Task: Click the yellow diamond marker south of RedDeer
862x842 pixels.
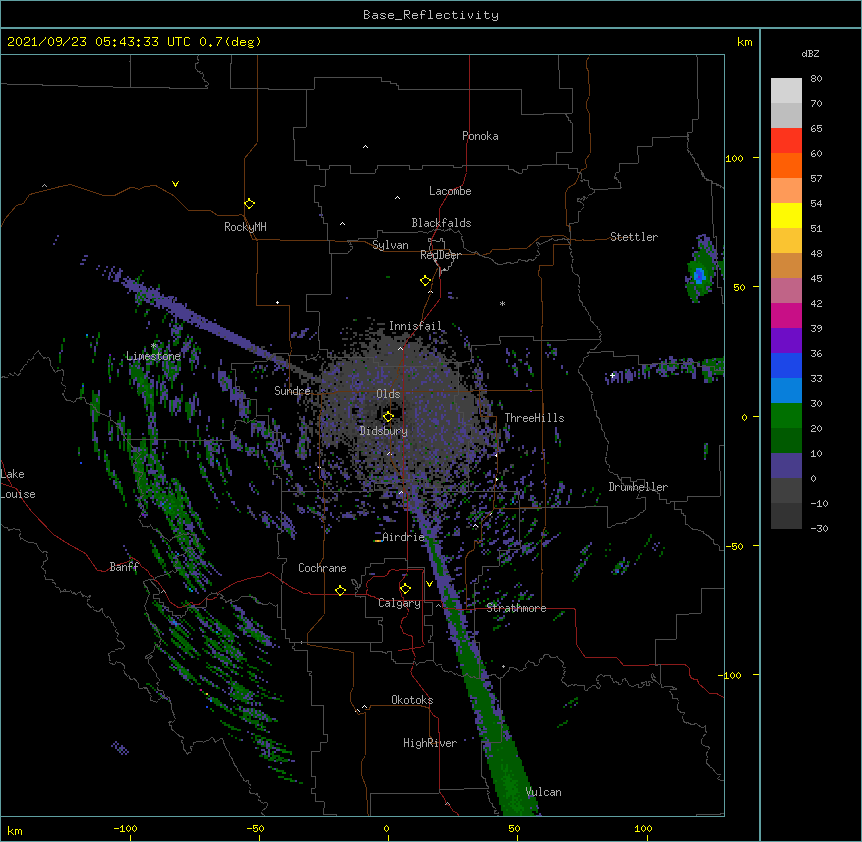Action: coord(426,281)
